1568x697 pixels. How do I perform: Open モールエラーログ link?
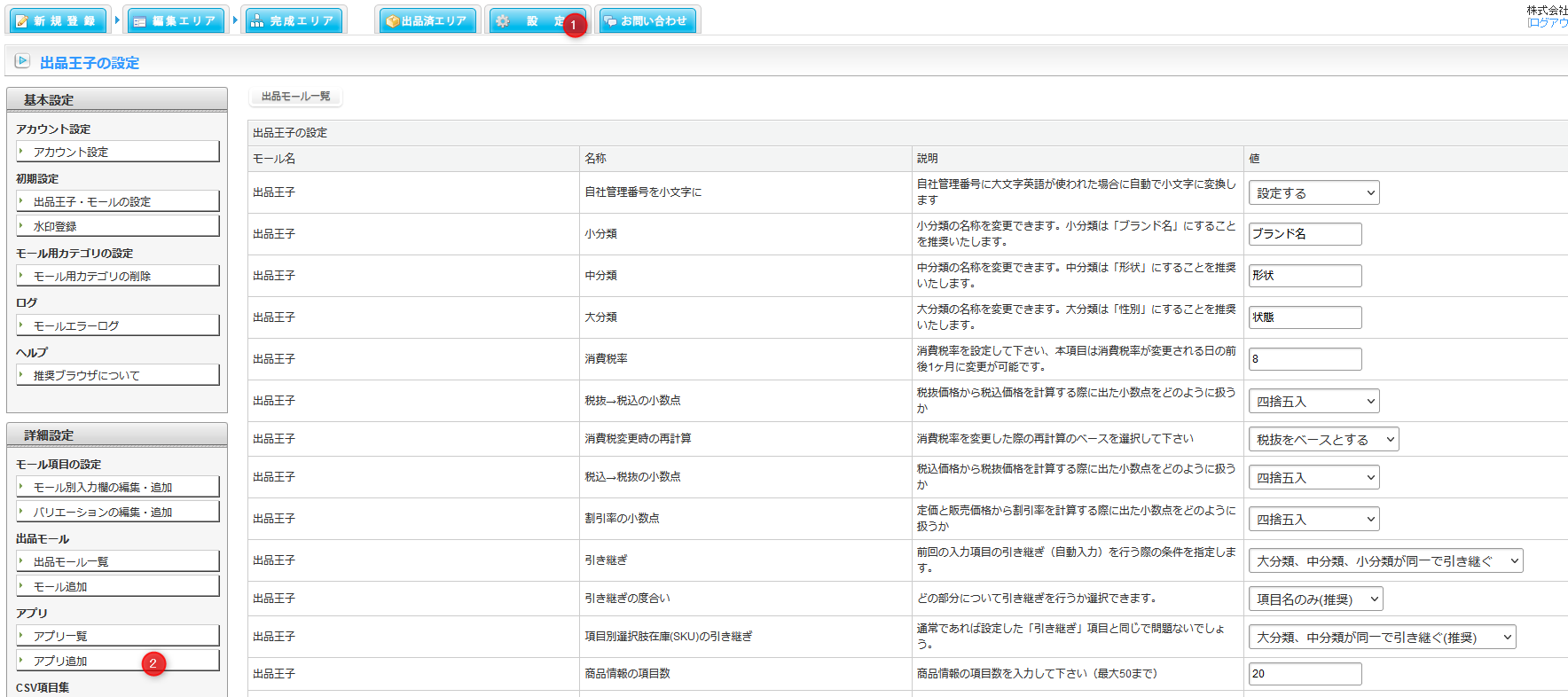118,325
